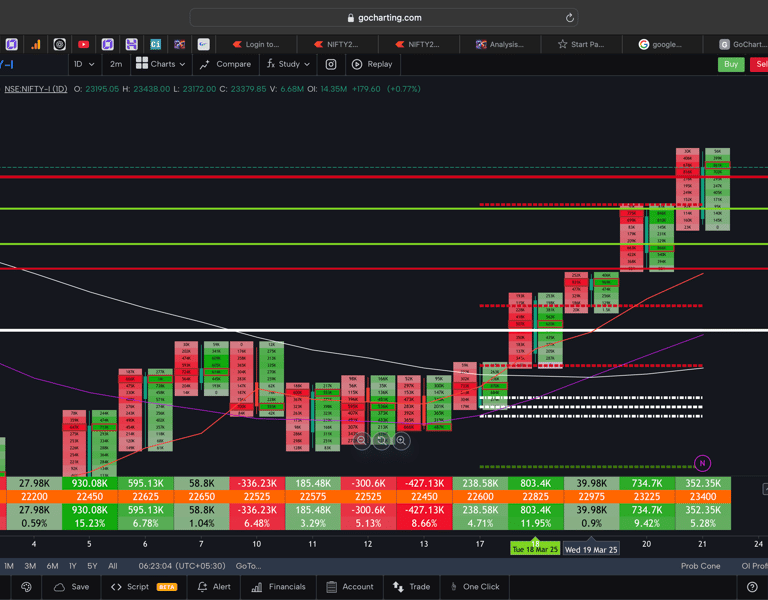
Task: Click the 803.4K delta cell in top row
Action: click(535, 483)
